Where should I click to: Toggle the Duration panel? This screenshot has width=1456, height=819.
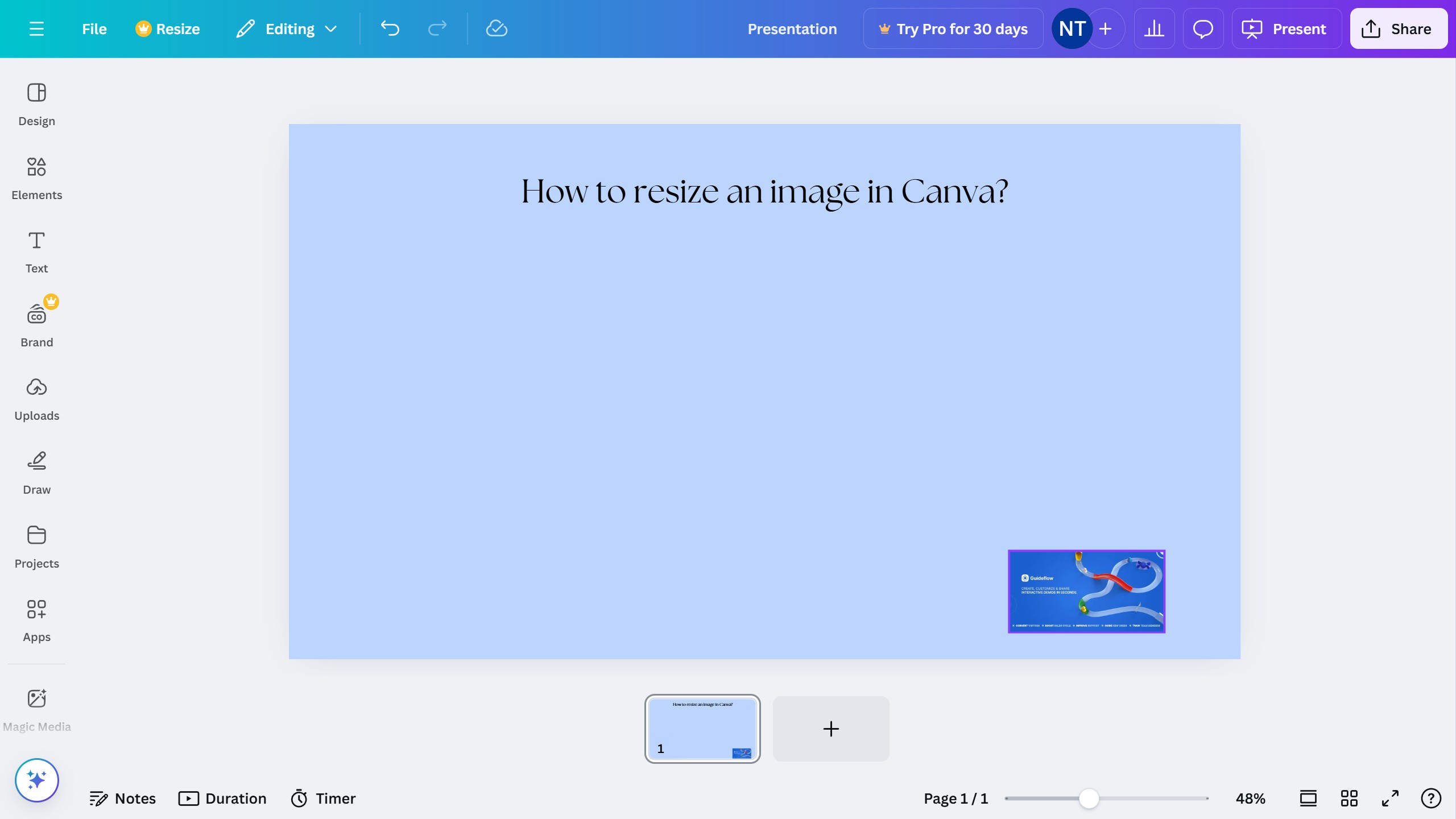pos(222,798)
